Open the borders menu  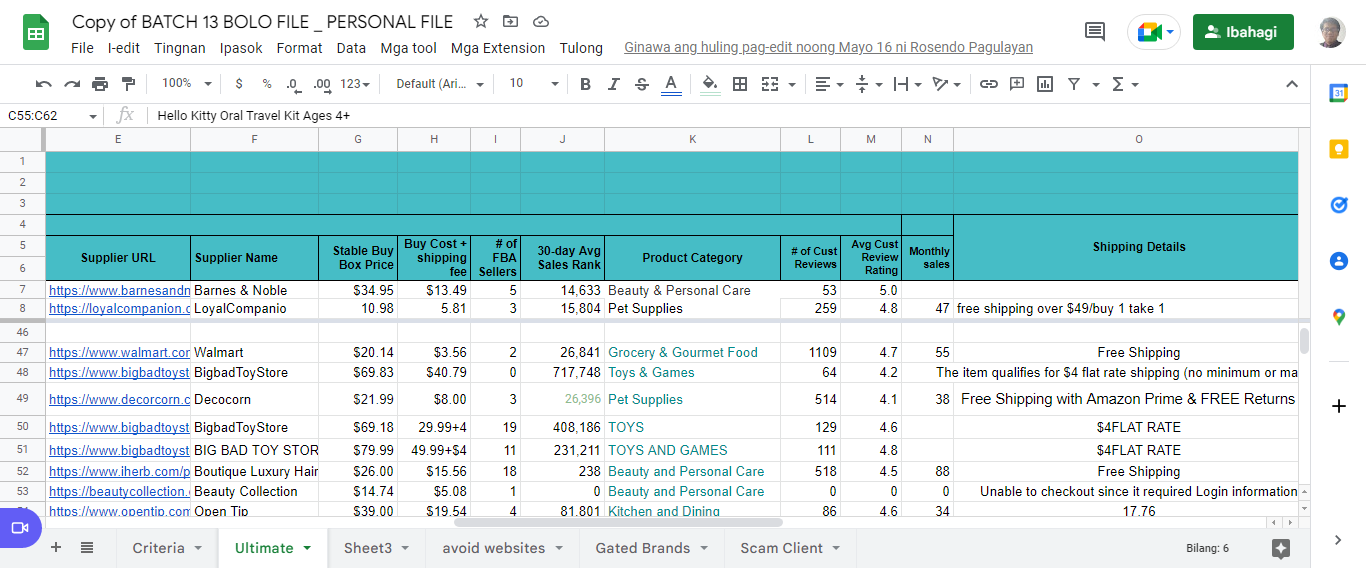(740, 84)
